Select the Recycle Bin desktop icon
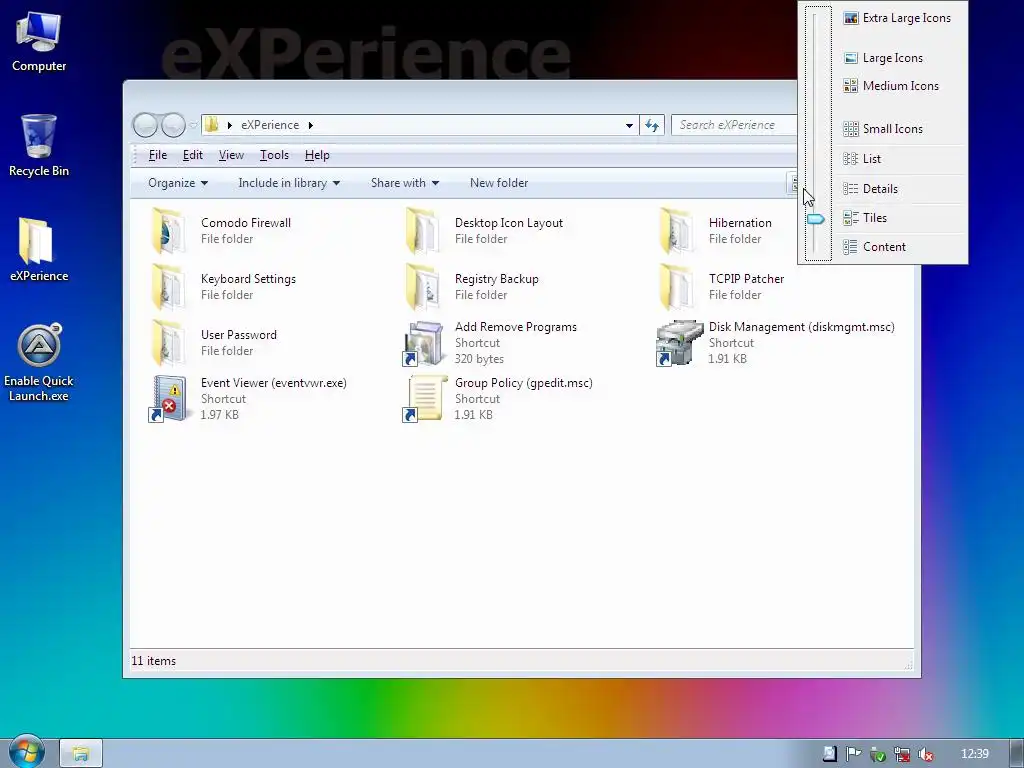 (x=39, y=136)
